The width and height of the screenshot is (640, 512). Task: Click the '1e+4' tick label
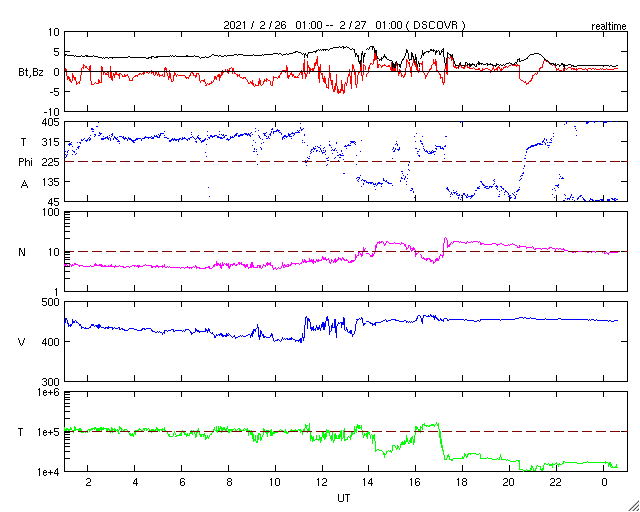48,472
